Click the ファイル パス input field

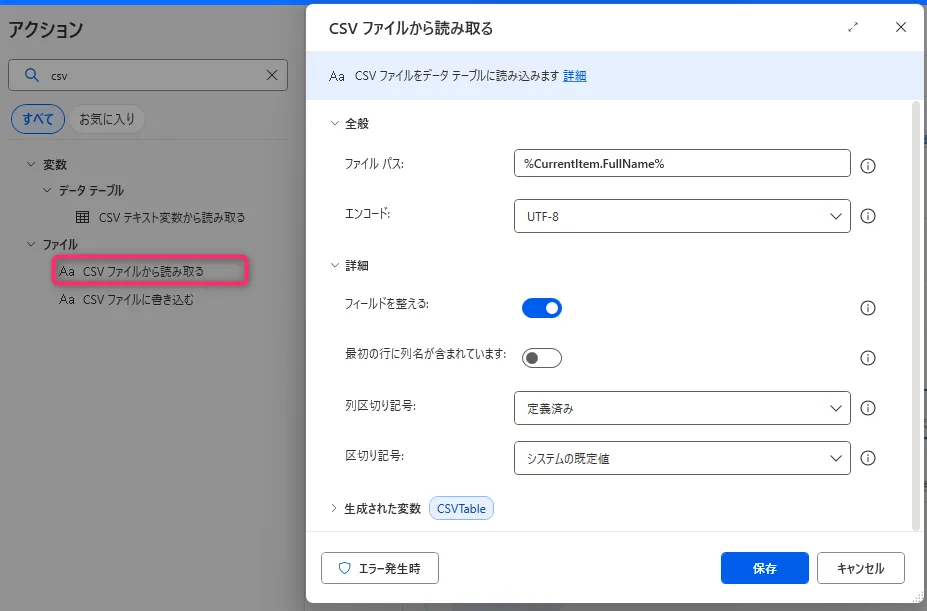(681, 164)
